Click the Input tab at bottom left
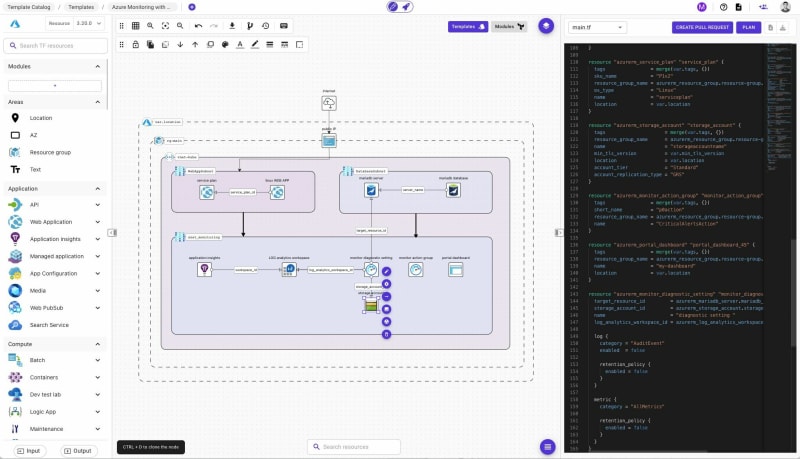The width and height of the screenshot is (800, 459). [x=29, y=451]
